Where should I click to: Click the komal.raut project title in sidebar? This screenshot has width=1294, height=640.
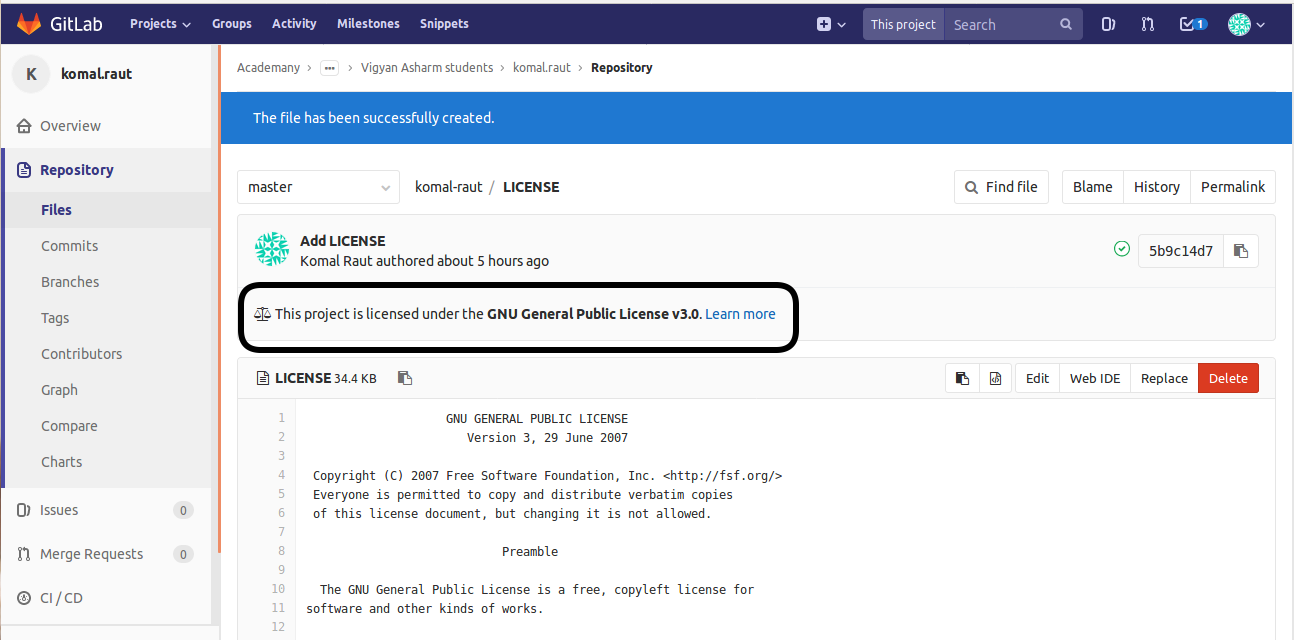point(97,74)
